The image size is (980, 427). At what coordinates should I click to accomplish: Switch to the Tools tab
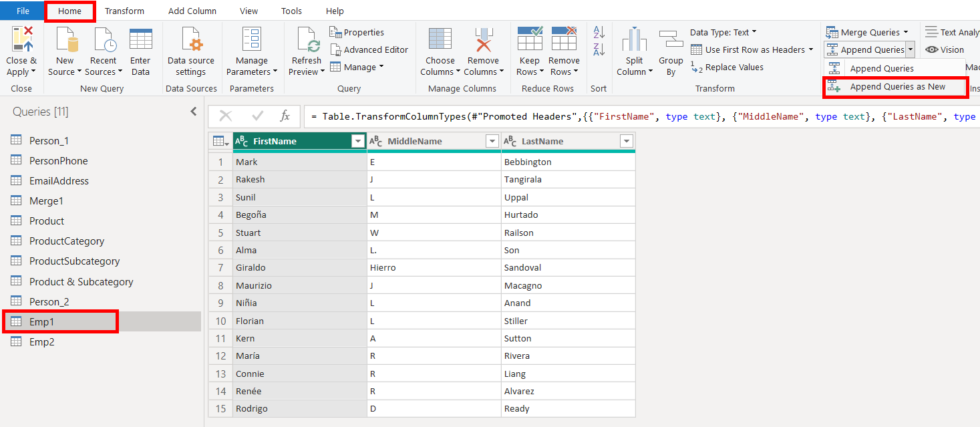(291, 11)
